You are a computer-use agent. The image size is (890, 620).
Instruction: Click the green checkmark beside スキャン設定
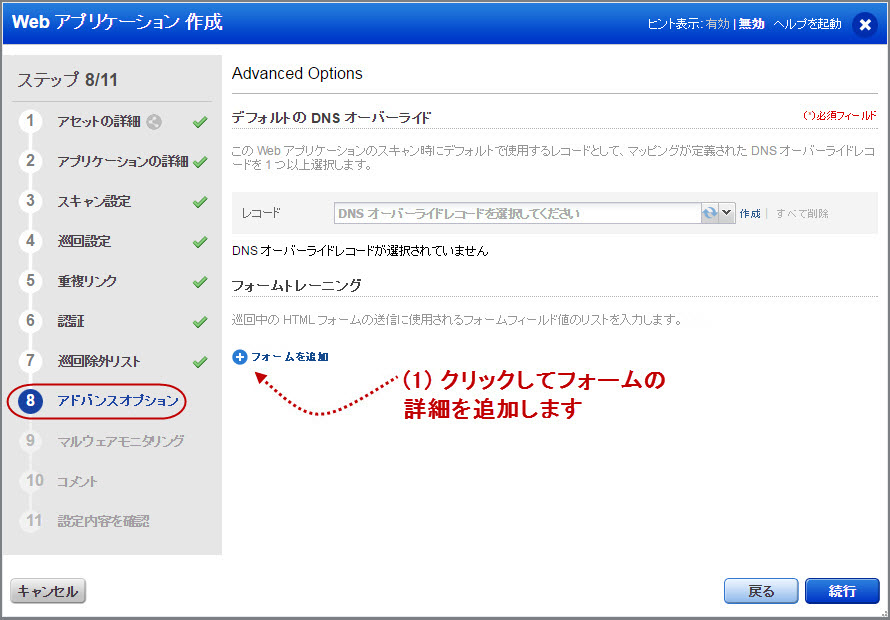(x=199, y=200)
